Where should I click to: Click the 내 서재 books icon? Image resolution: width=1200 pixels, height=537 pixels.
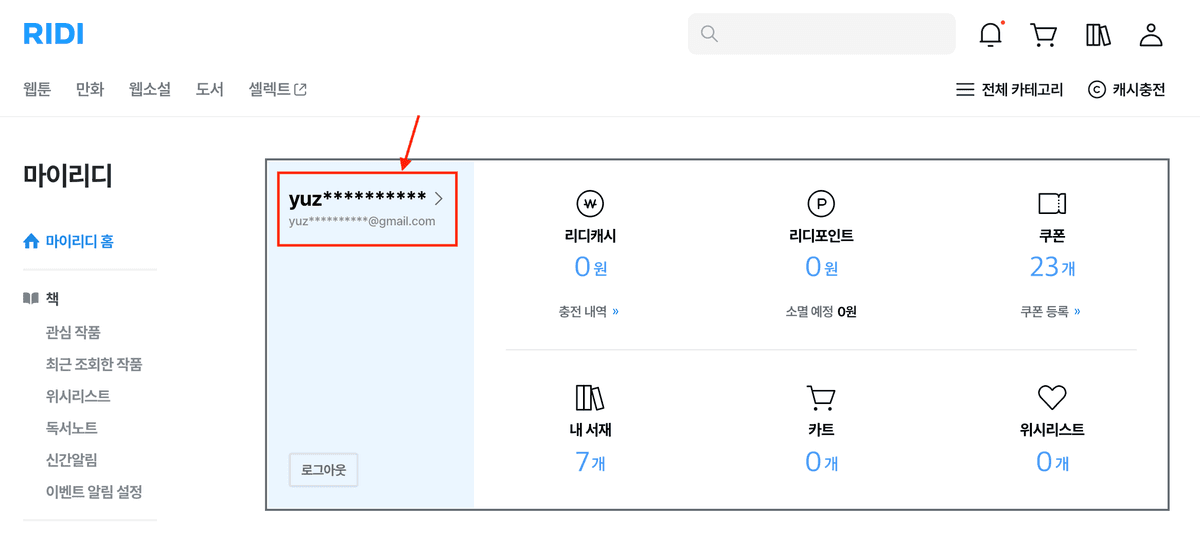point(590,397)
